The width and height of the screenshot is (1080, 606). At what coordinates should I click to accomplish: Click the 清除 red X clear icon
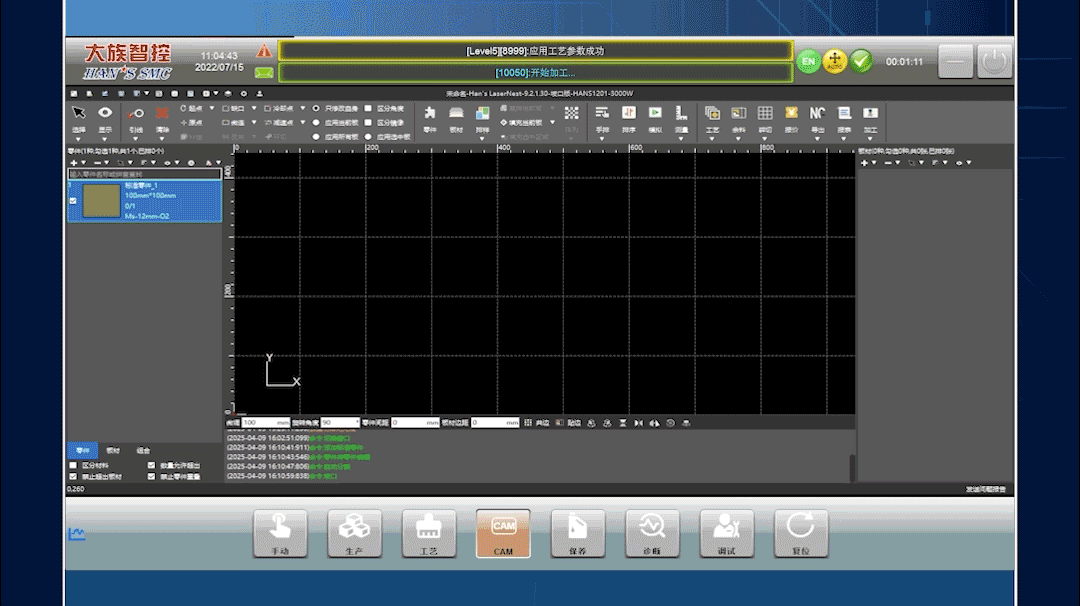pyautogui.click(x=162, y=114)
